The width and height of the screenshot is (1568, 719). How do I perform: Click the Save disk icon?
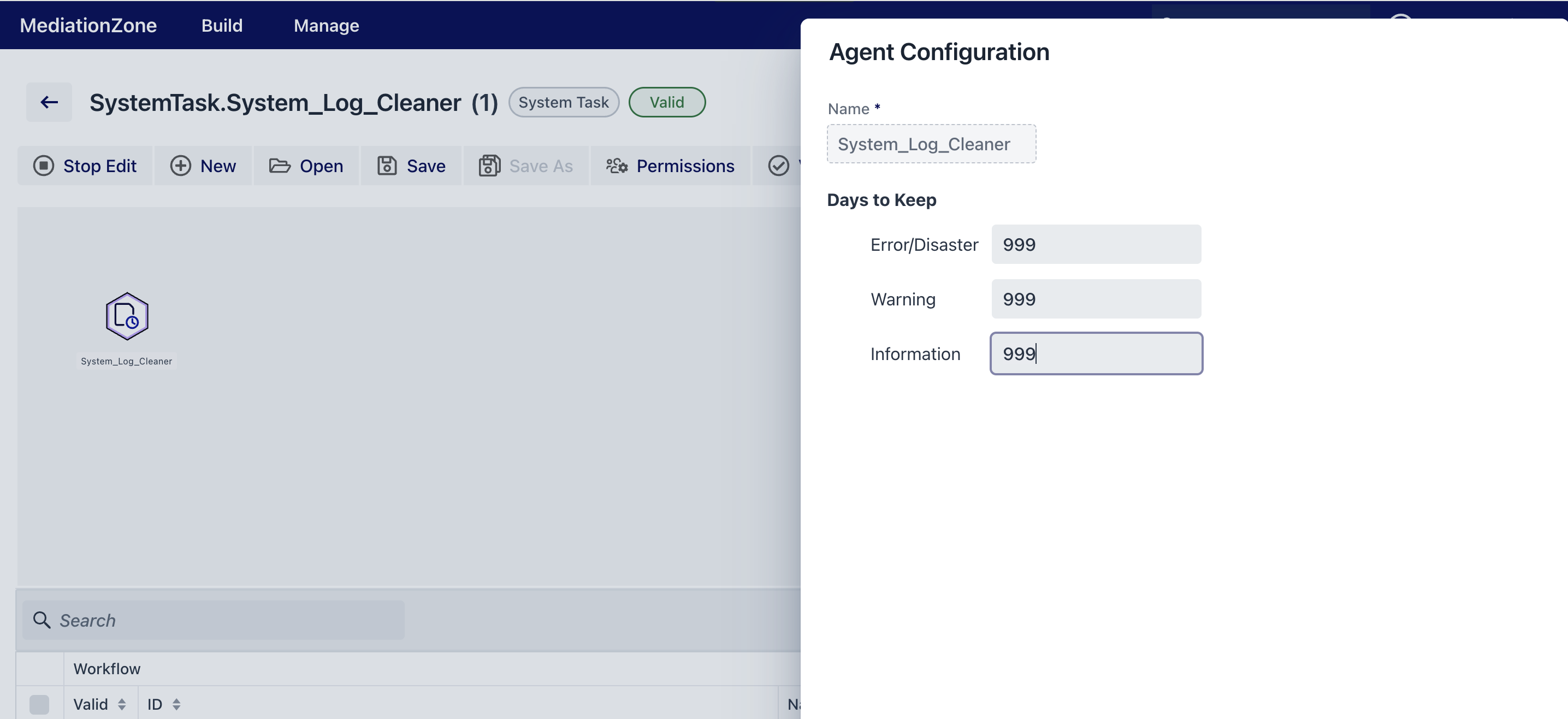click(x=387, y=166)
